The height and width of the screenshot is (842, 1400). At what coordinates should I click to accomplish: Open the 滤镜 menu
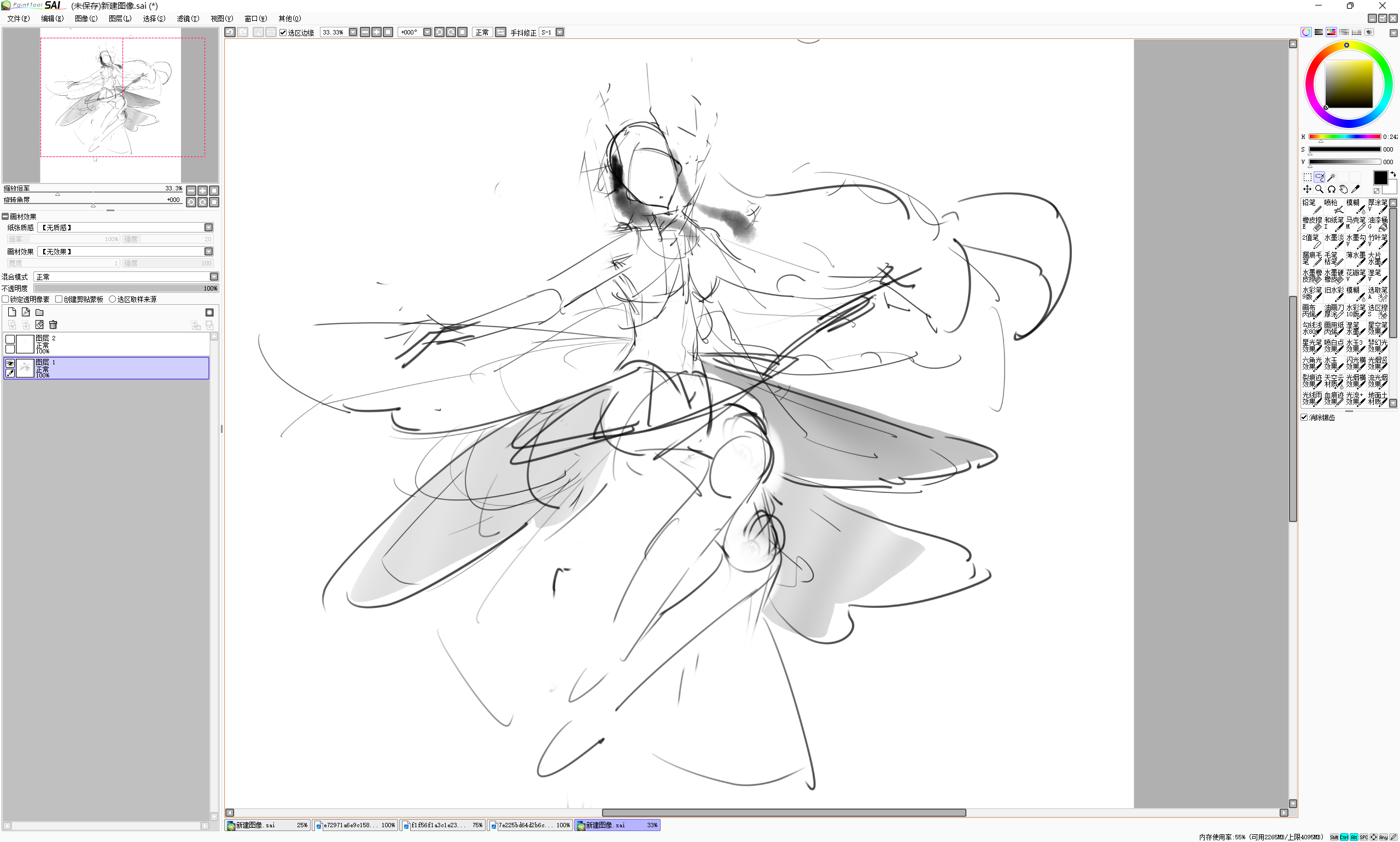tap(188, 19)
